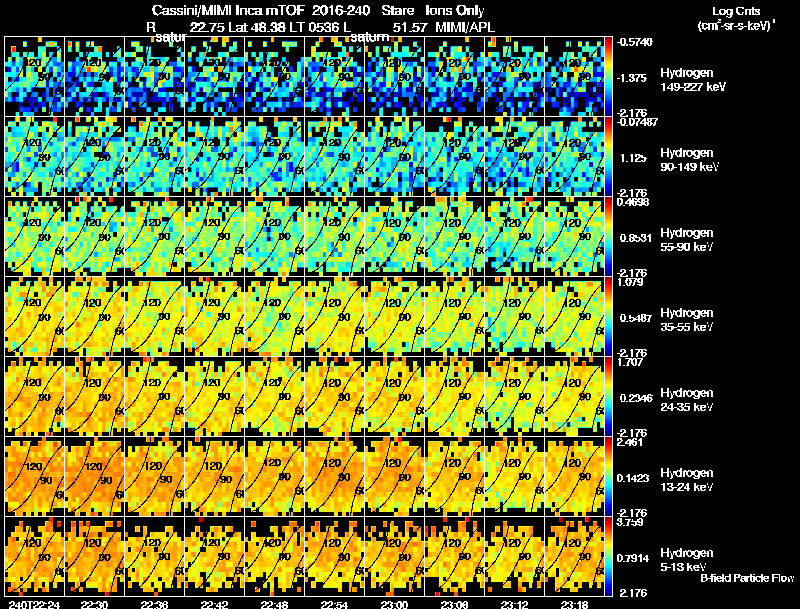Open the 90-149 keV image panel at 22:54
The width and height of the screenshot is (800, 609).
(x=334, y=157)
